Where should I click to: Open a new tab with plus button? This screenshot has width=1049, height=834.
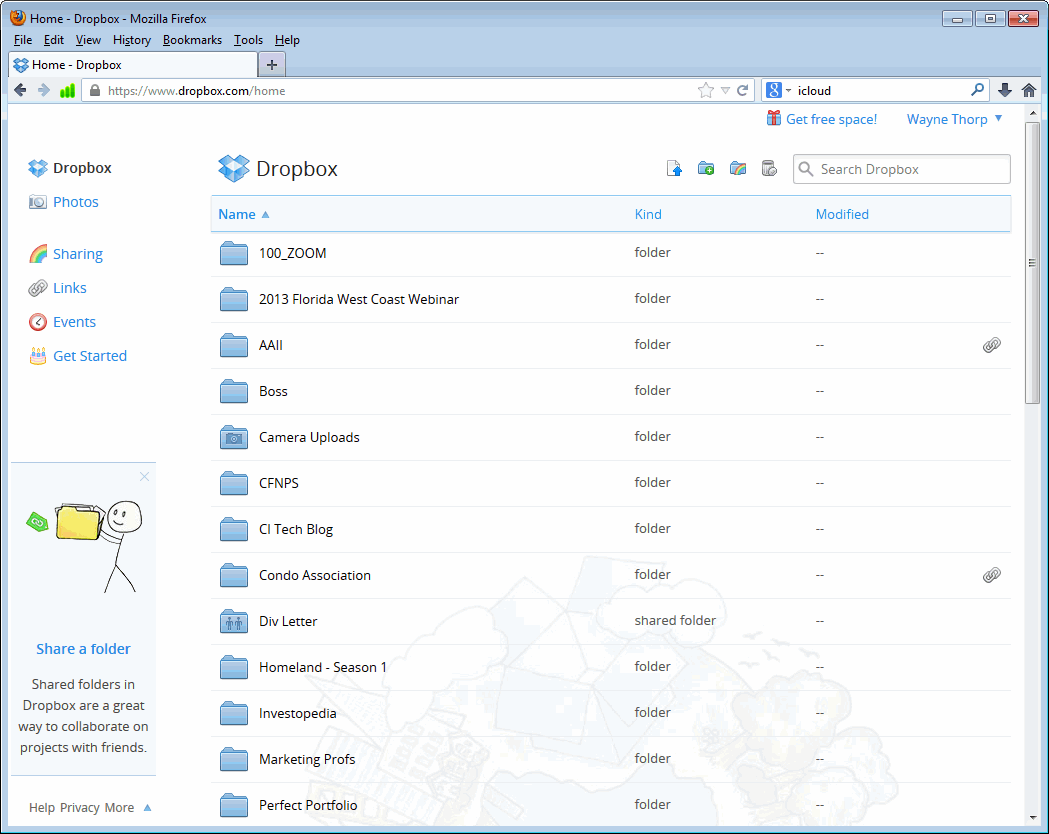272,65
